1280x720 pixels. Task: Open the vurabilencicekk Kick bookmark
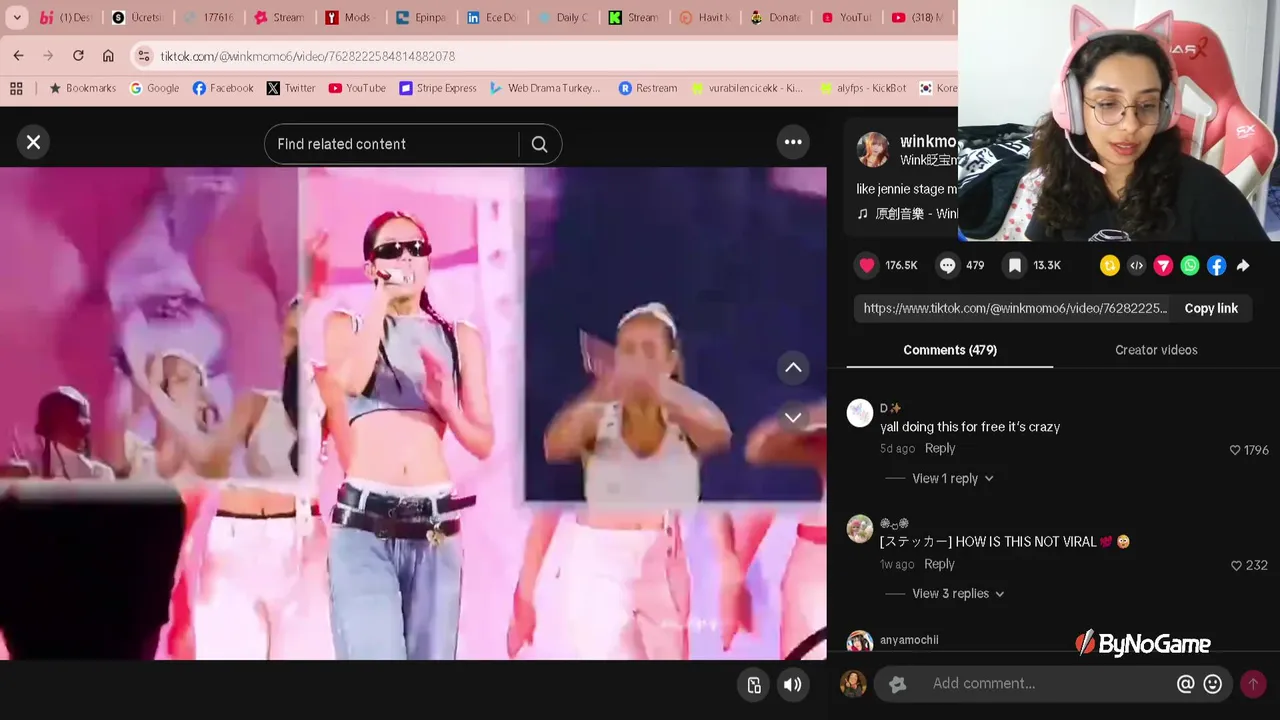click(747, 88)
